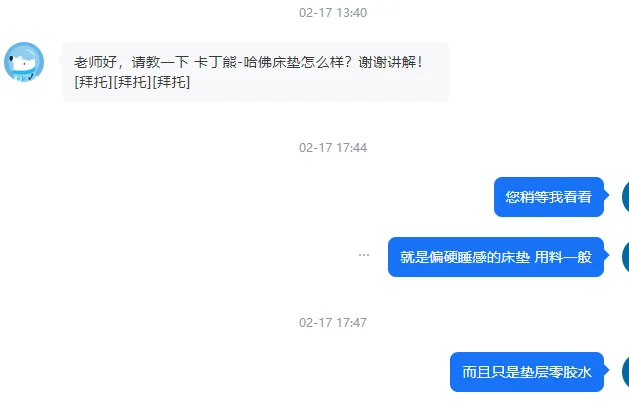Click sender avatar beside 垫层零胶水 message

(625, 372)
